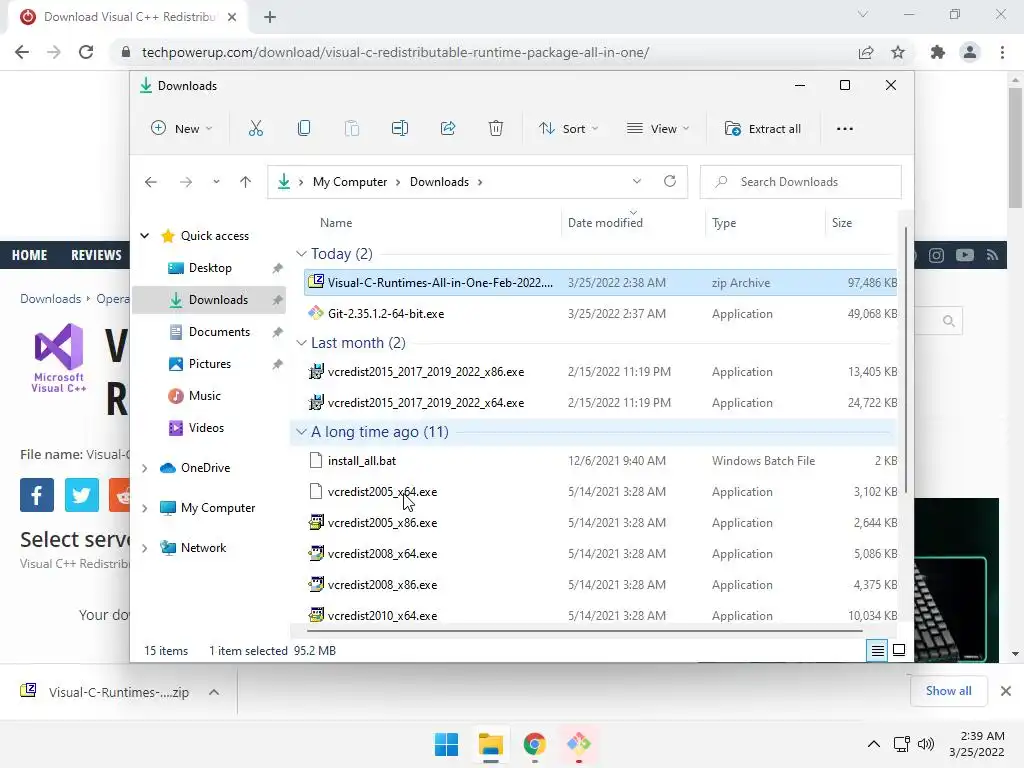The height and width of the screenshot is (768, 1024).
Task: Collapse the Last month (2) group
Action: point(301,343)
